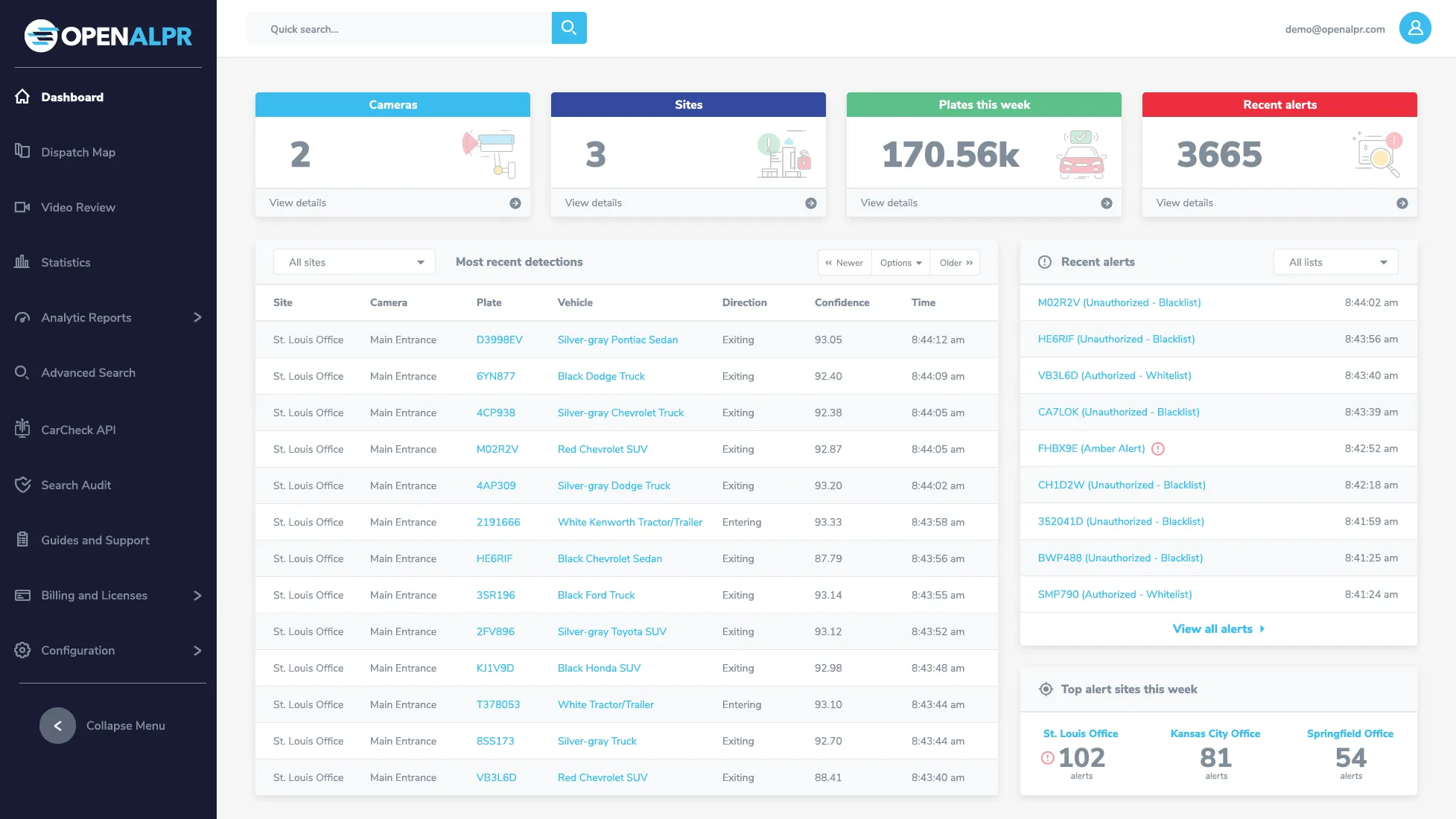Viewport: 1456px width, 819px height.
Task: Click the Dispatch Map sidebar icon
Action: [22, 151]
